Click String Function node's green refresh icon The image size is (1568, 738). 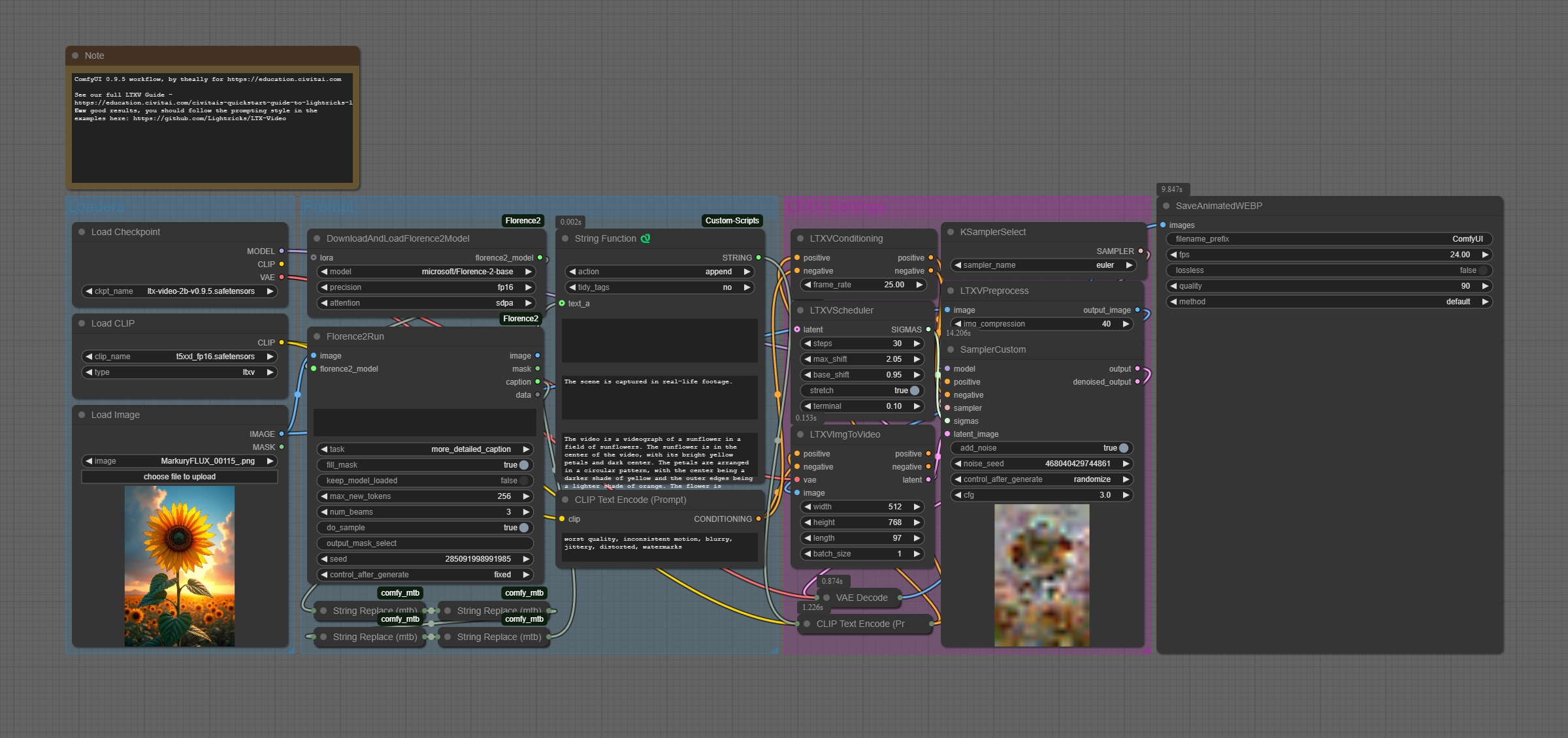[645, 238]
